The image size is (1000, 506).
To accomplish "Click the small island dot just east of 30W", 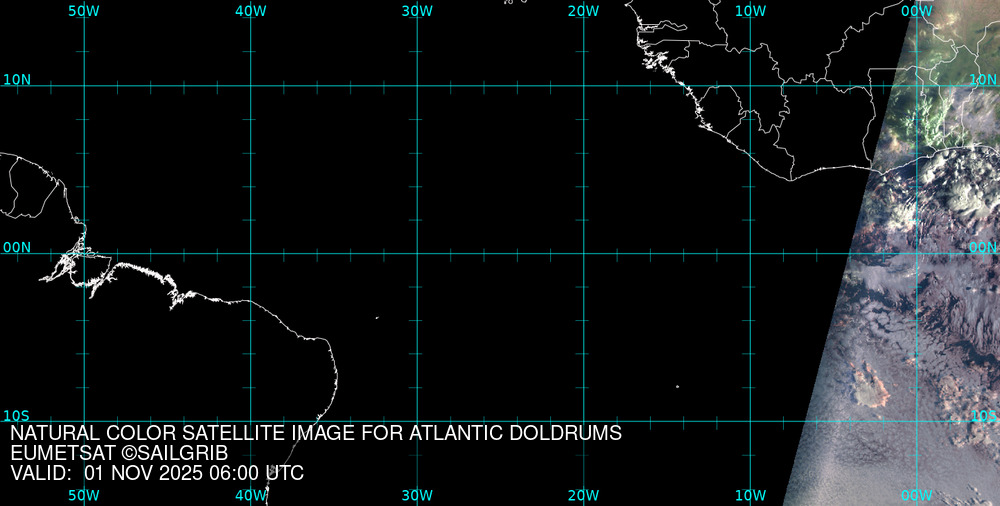I will coord(377,318).
